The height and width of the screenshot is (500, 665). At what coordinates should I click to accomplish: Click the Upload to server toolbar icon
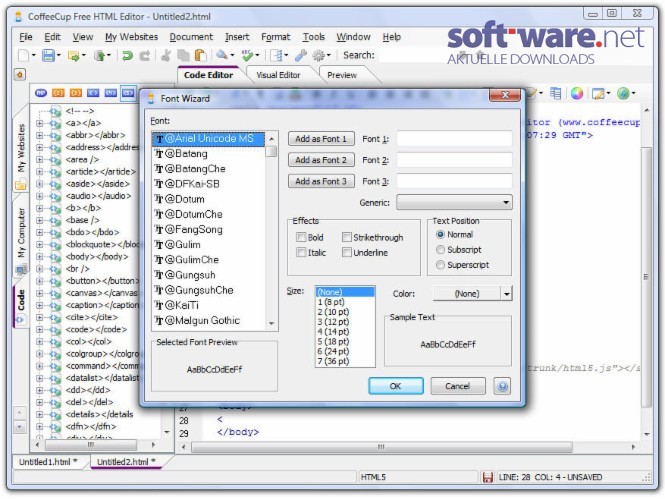click(x=99, y=55)
